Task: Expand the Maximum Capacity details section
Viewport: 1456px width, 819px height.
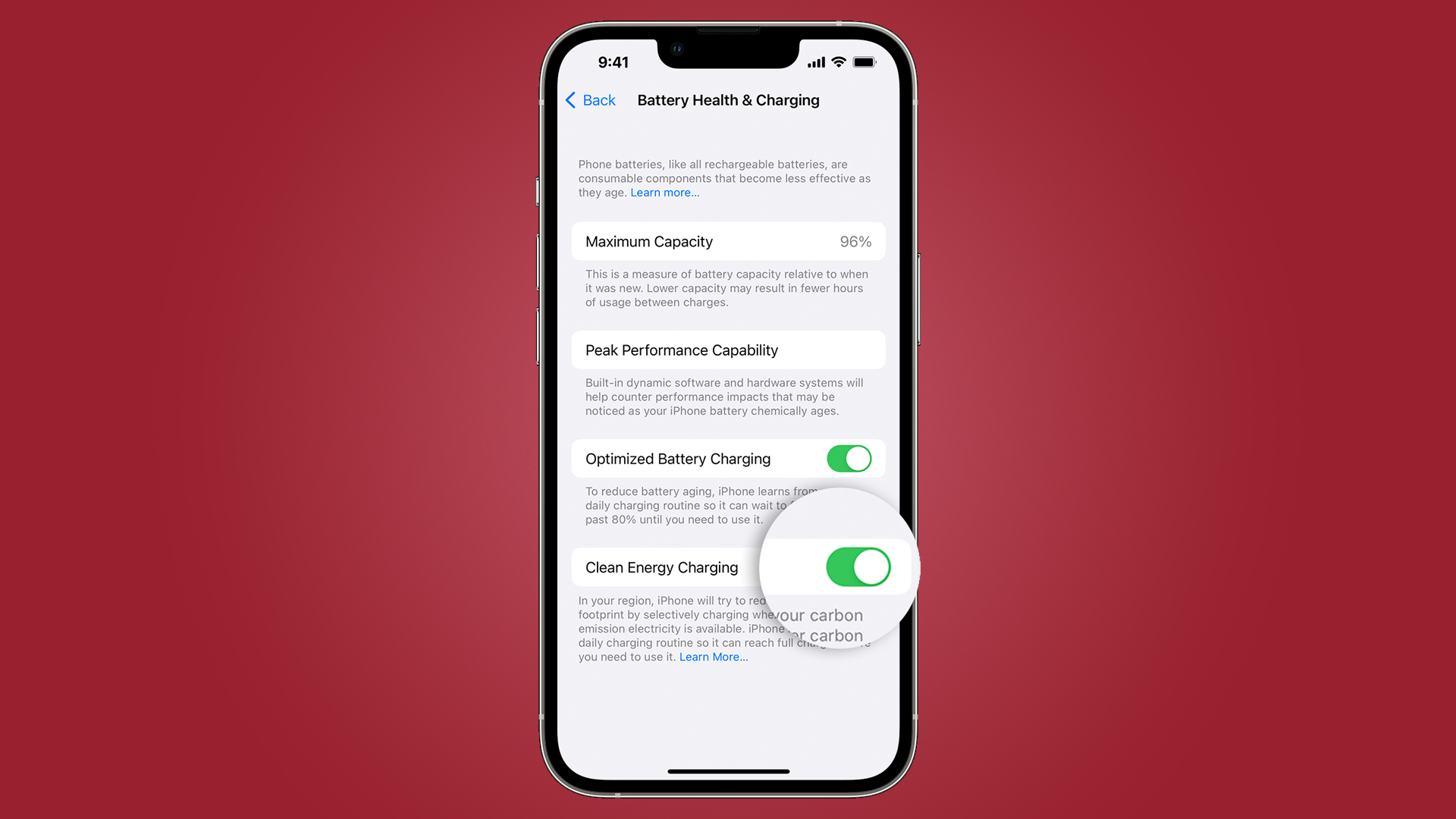Action: pyautogui.click(x=727, y=241)
